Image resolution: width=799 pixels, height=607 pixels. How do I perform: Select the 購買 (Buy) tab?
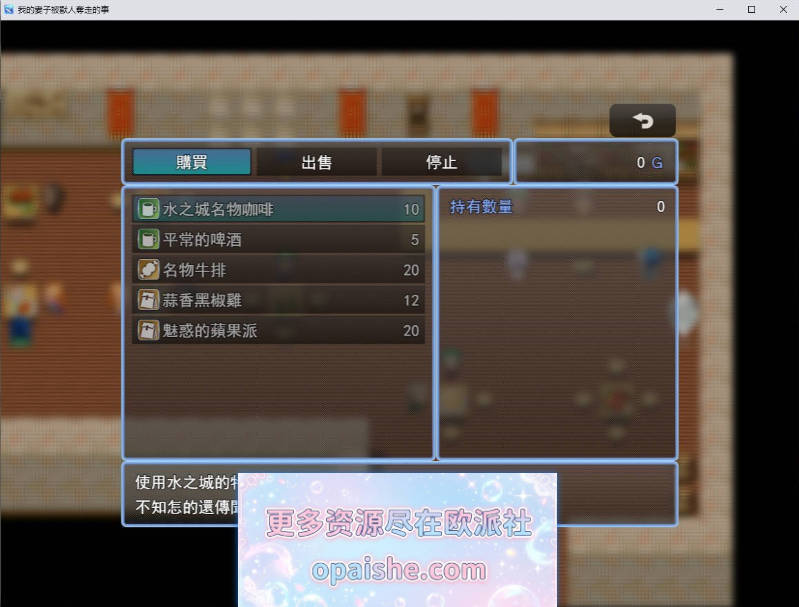click(192, 162)
